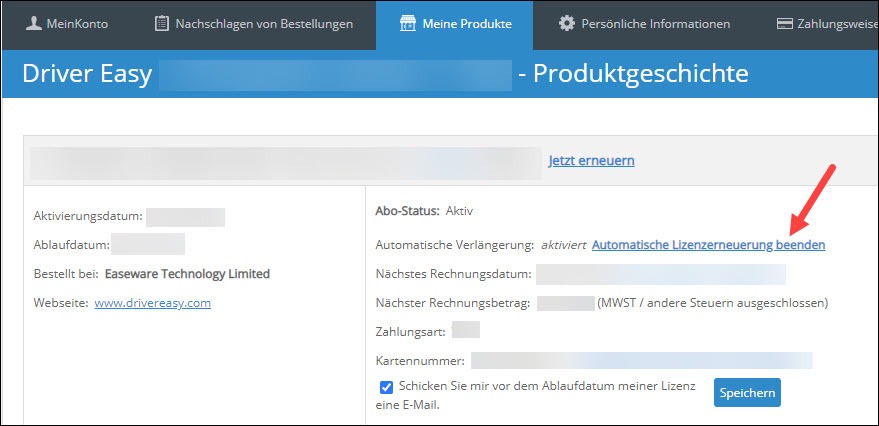Click the Nächstes Rechnungsdatum label
This screenshot has height=426, width=879.
coord(453,274)
